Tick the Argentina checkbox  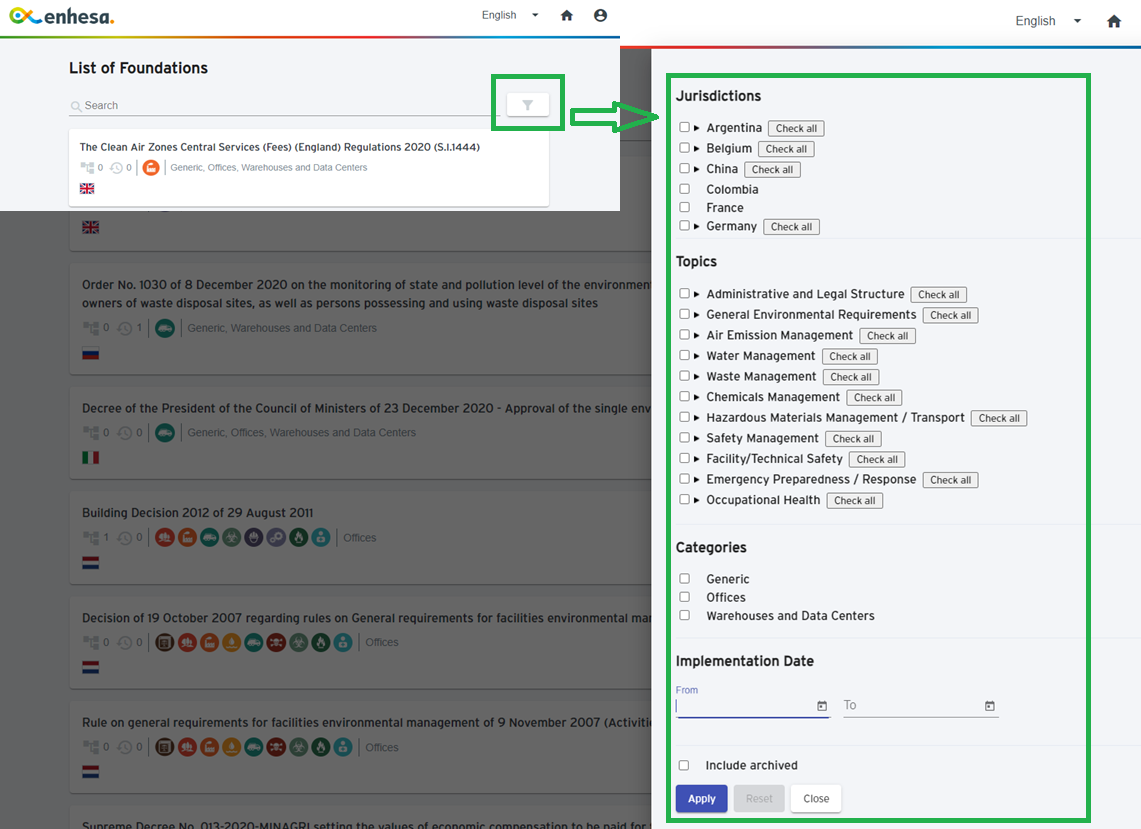pos(684,127)
